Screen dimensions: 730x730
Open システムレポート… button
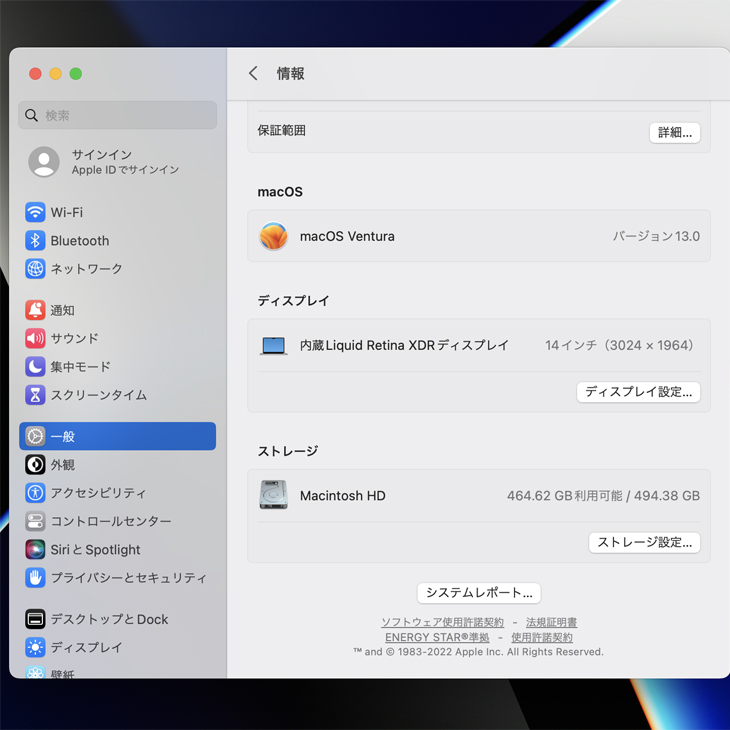coord(479,593)
